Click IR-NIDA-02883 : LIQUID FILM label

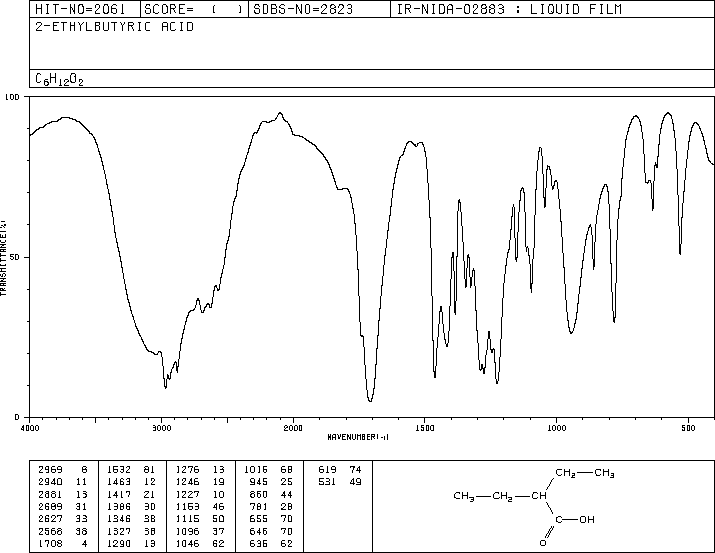(x=509, y=9)
